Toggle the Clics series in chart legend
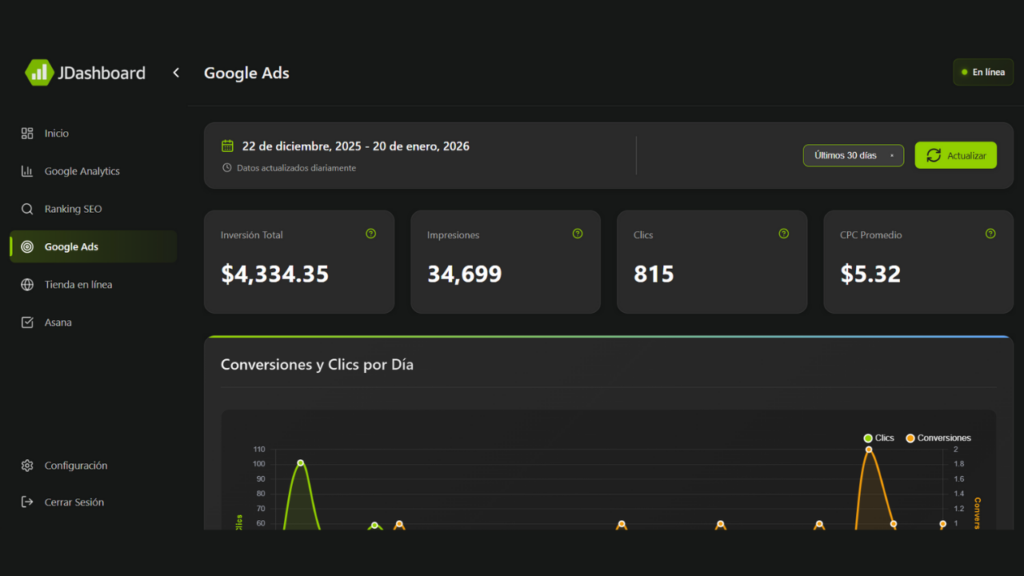 pos(879,438)
